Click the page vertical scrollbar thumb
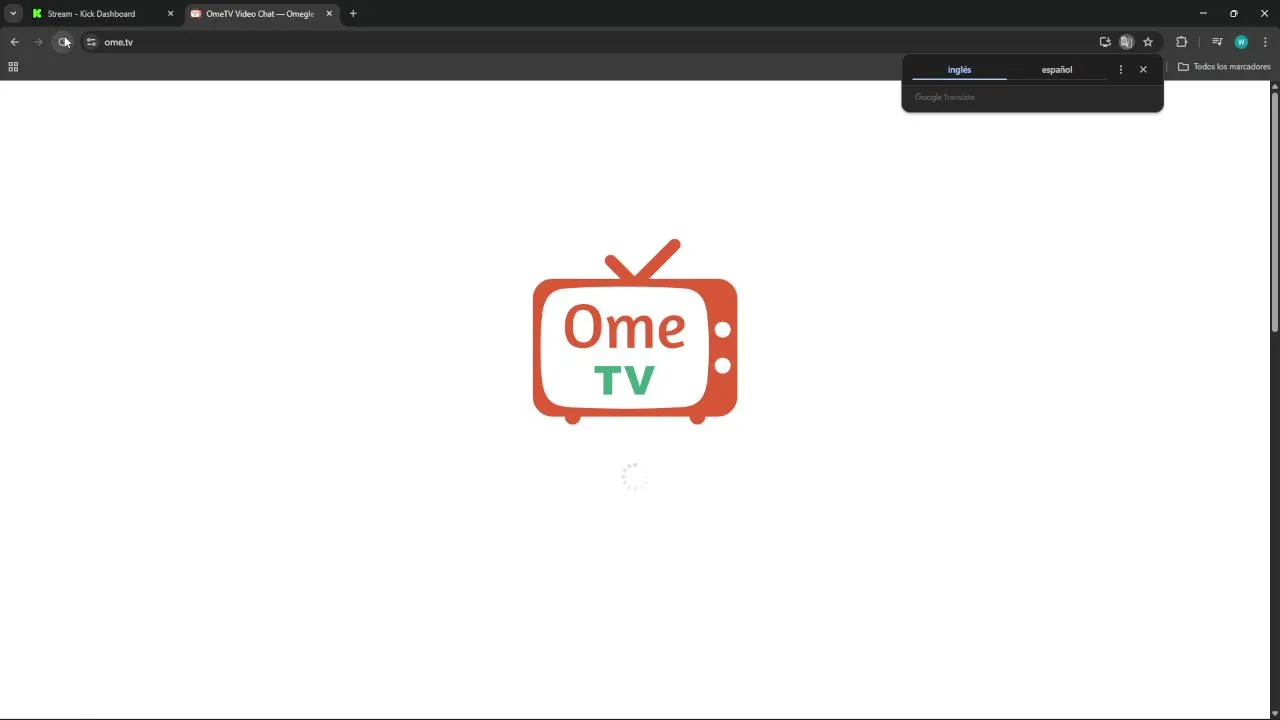This screenshot has width=1280, height=720. (x=1275, y=213)
